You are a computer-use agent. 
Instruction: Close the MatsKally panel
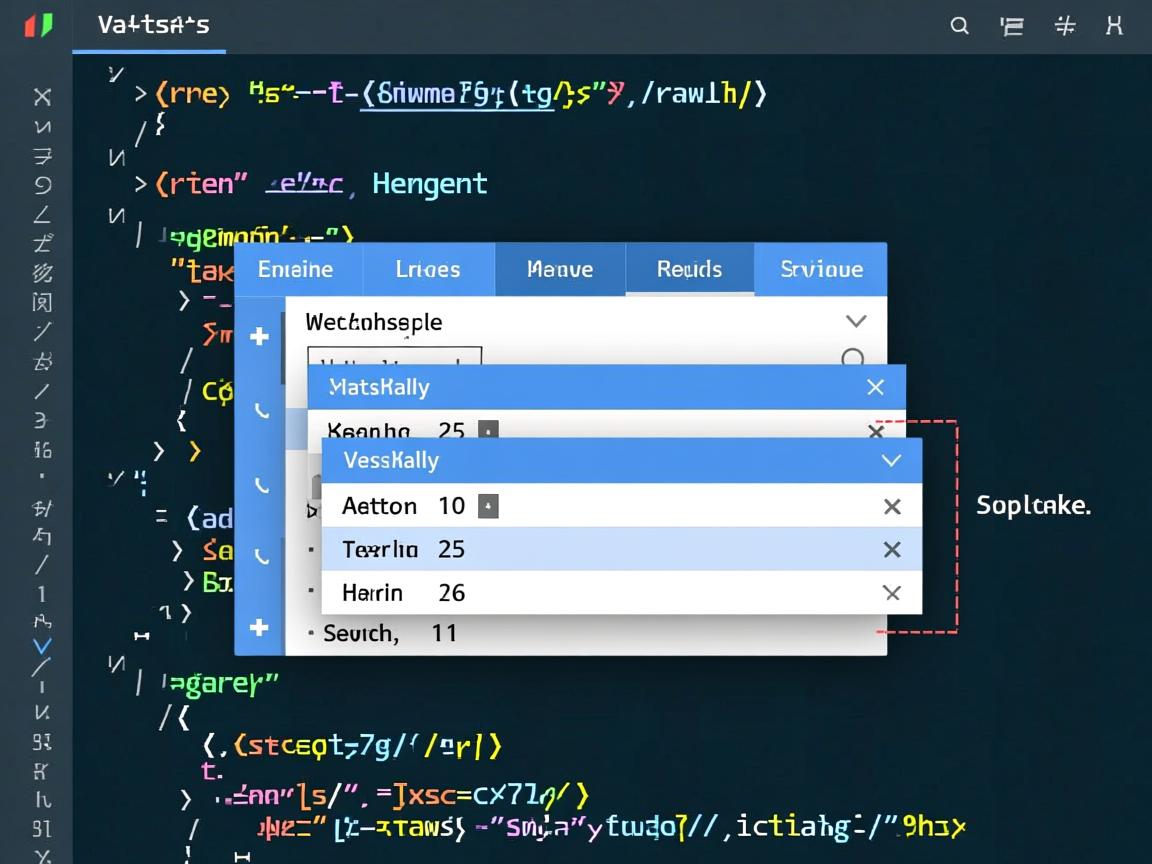coord(875,387)
